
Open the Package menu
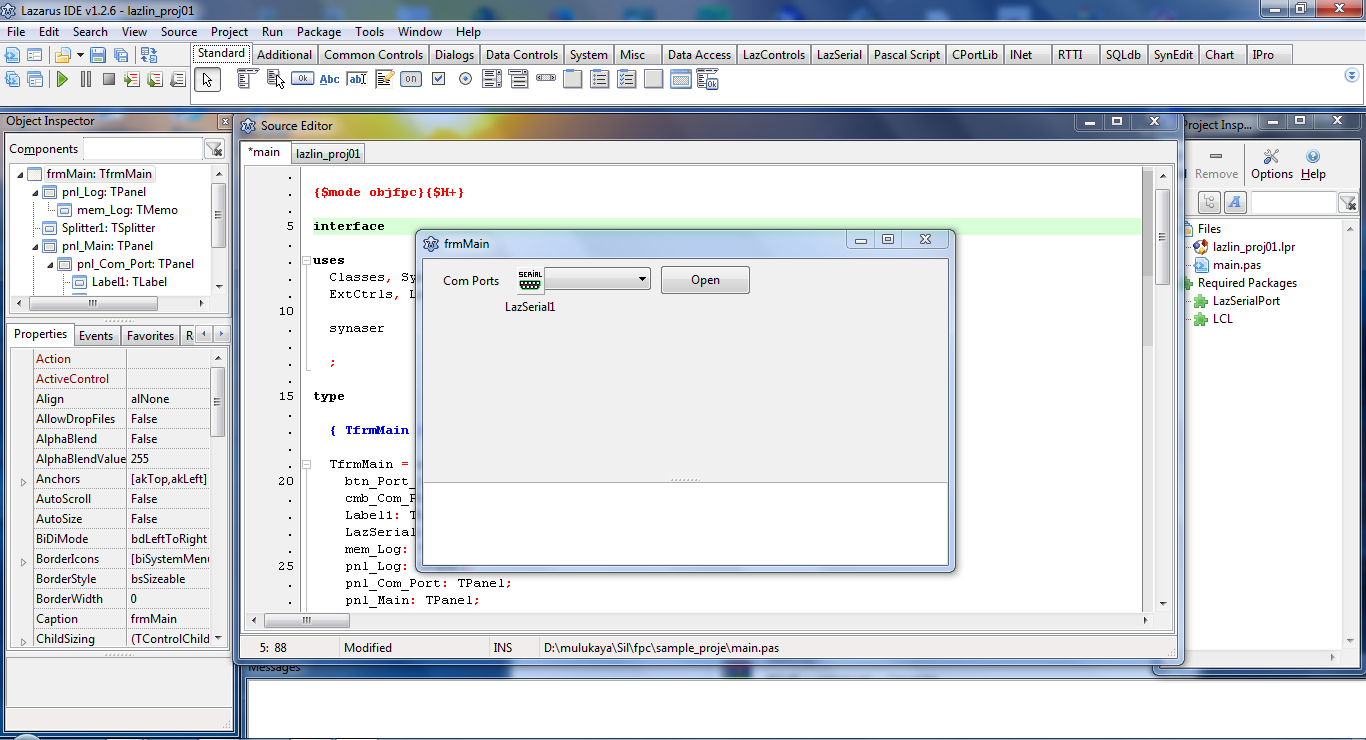point(318,32)
